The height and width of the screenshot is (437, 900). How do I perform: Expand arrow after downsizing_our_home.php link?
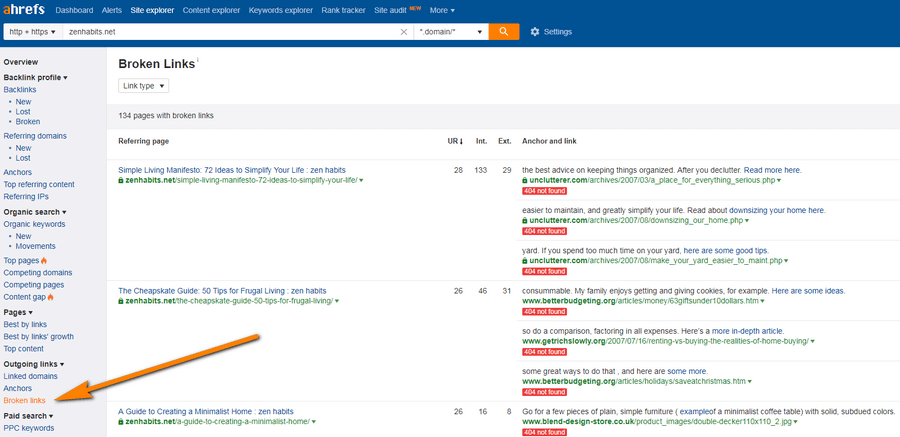click(x=747, y=221)
